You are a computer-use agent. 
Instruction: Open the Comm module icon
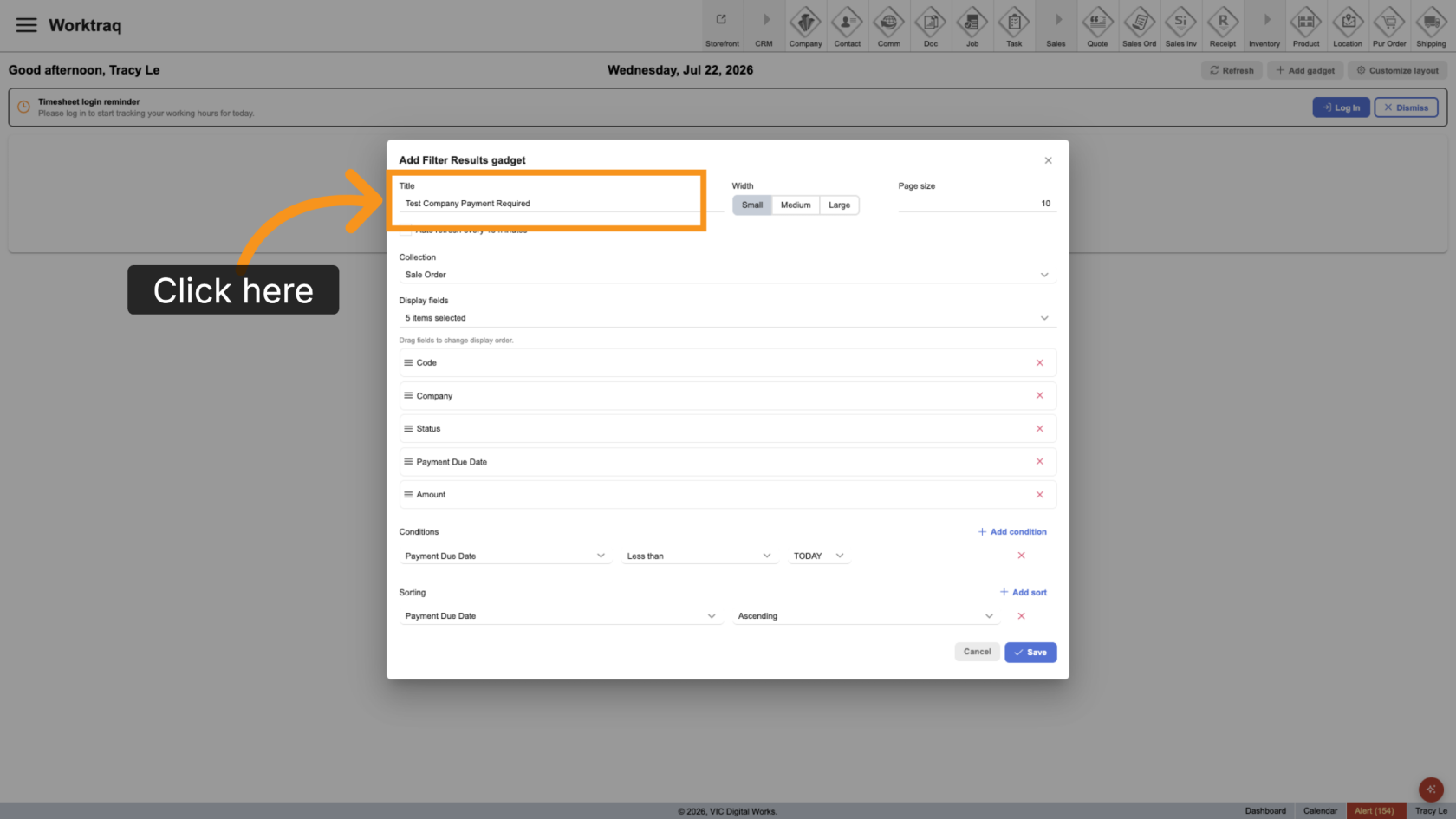tap(888, 26)
